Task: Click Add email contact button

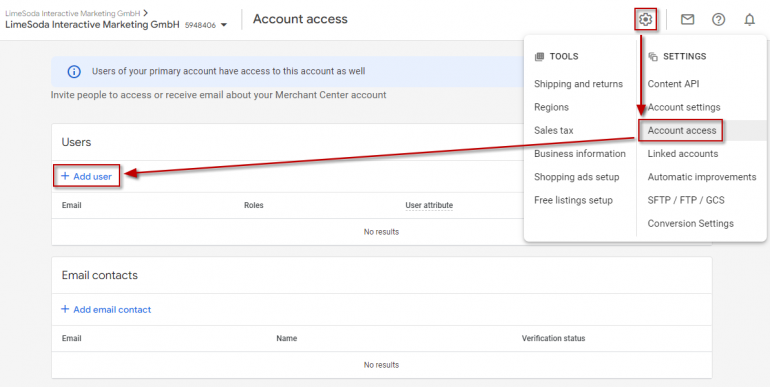Action: [x=106, y=309]
